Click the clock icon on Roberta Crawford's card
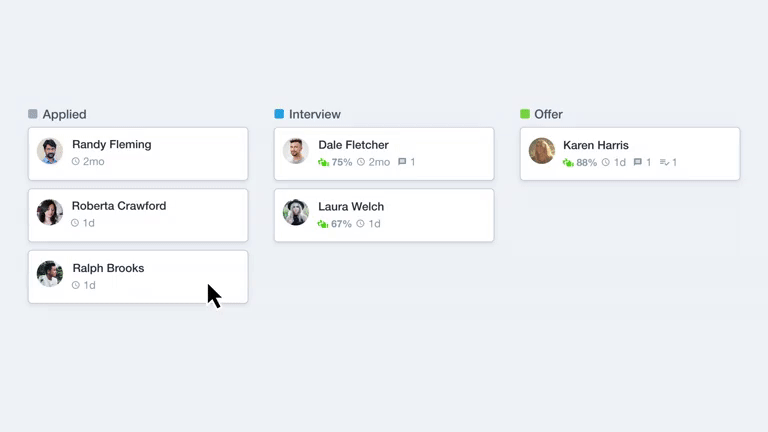 click(x=76, y=223)
